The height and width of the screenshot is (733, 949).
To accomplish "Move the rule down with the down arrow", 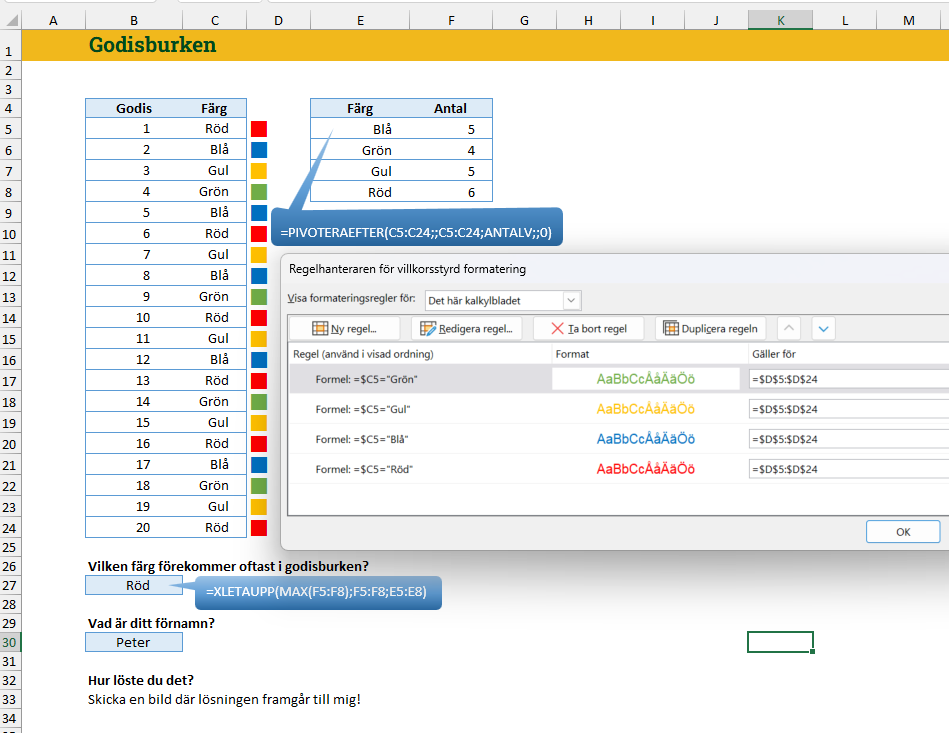I will point(823,329).
